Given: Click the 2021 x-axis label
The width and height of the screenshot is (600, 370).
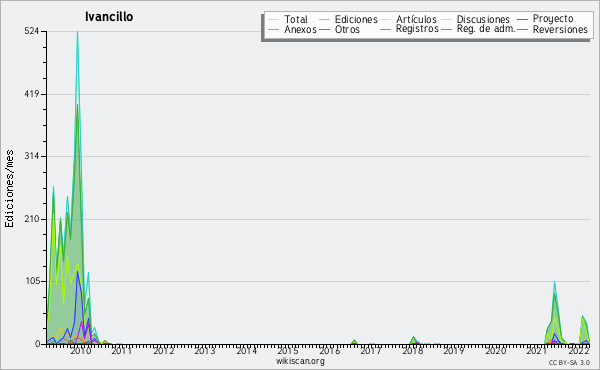Looking at the screenshot, I should tap(537, 350).
